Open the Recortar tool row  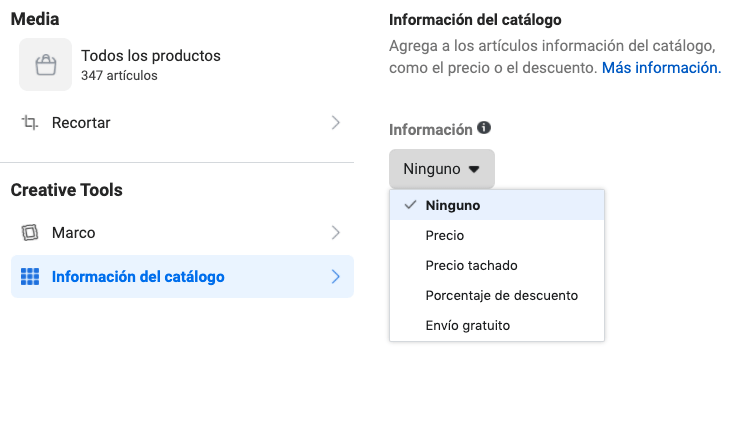pyautogui.click(x=182, y=123)
